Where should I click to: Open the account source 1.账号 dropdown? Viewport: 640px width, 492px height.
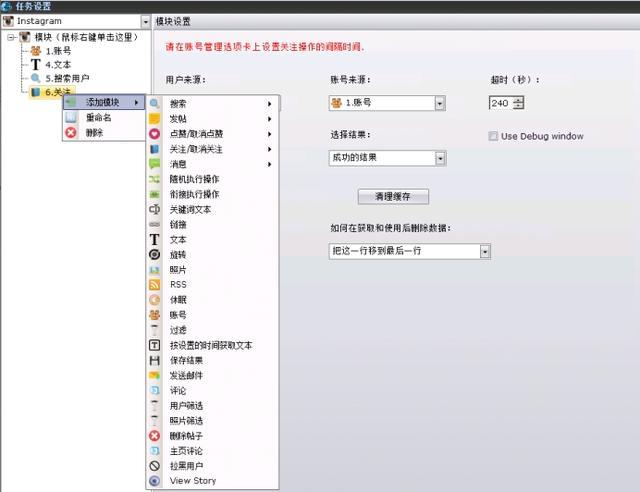point(440,103)
